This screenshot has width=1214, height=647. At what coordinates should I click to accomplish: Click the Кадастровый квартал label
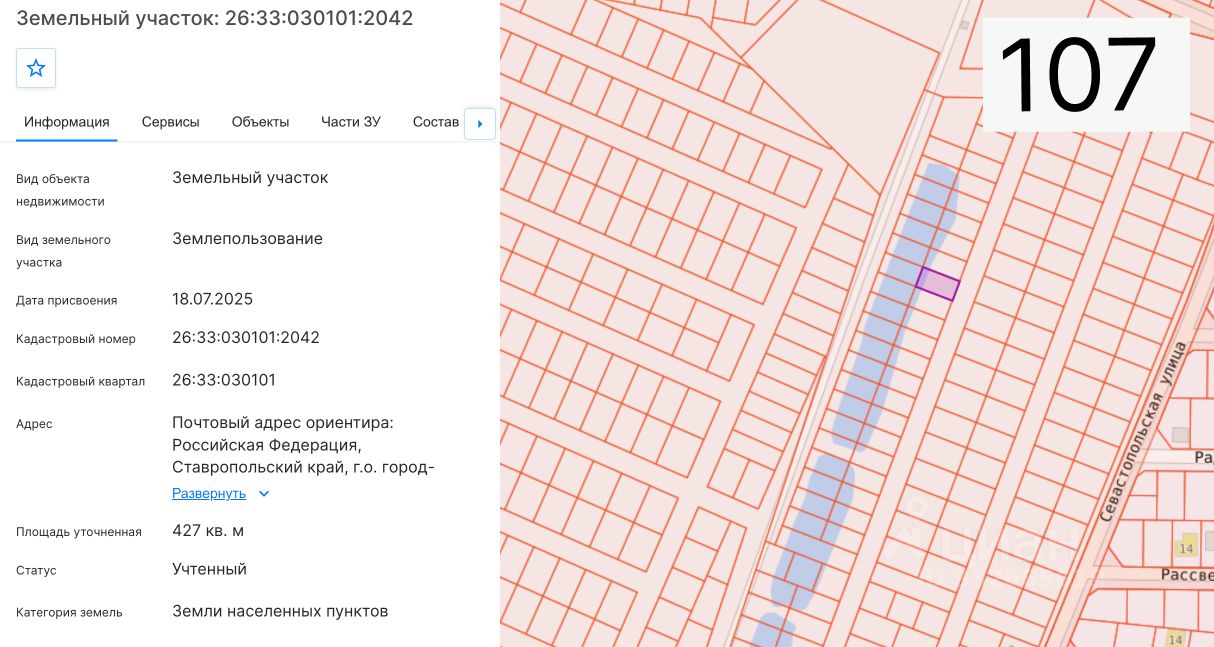pos(81,381)
